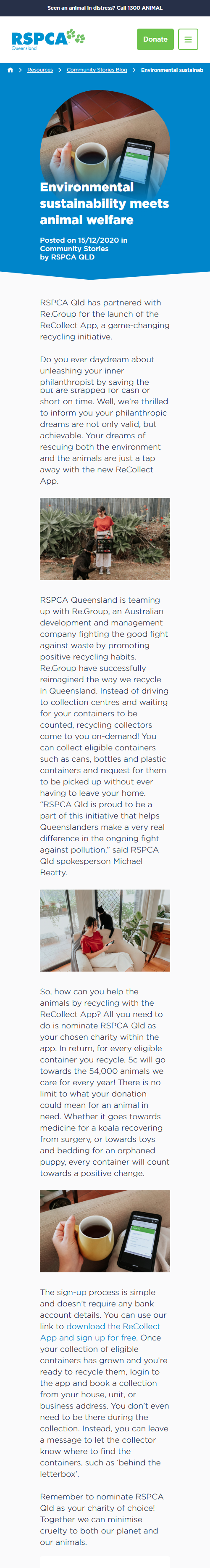Image resolution: width=210 pixels, height=1568 pixels.
Task: Click the green Donate button
Action: point(155,39)
